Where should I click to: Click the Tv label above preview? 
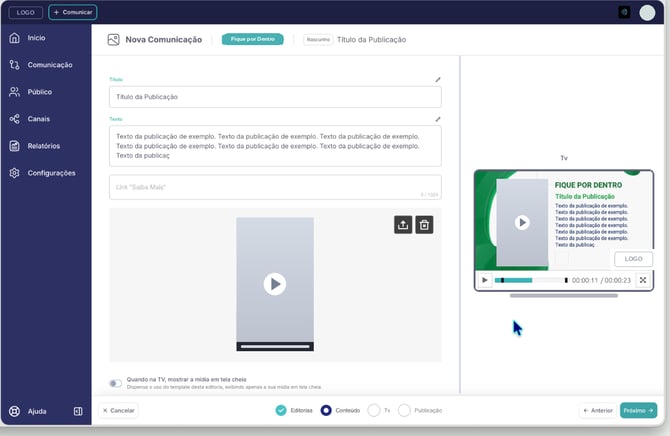click(x=564, y=158)
